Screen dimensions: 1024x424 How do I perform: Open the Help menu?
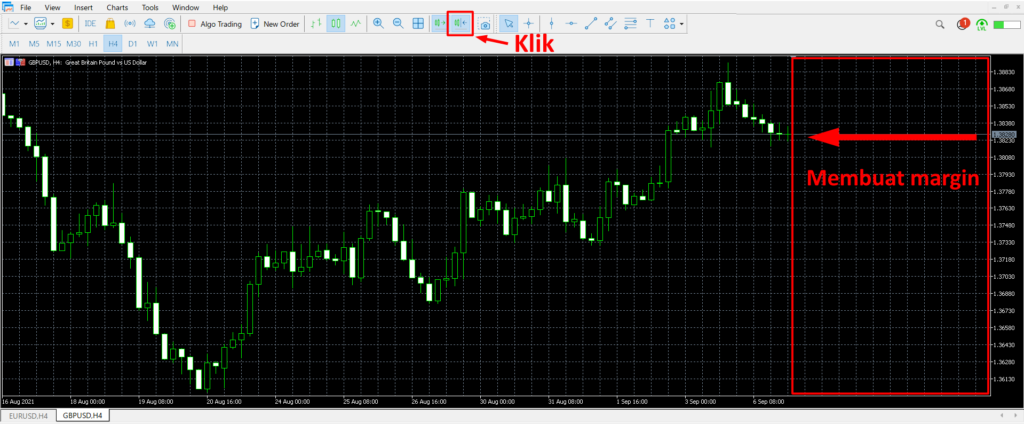click(221, 8)
